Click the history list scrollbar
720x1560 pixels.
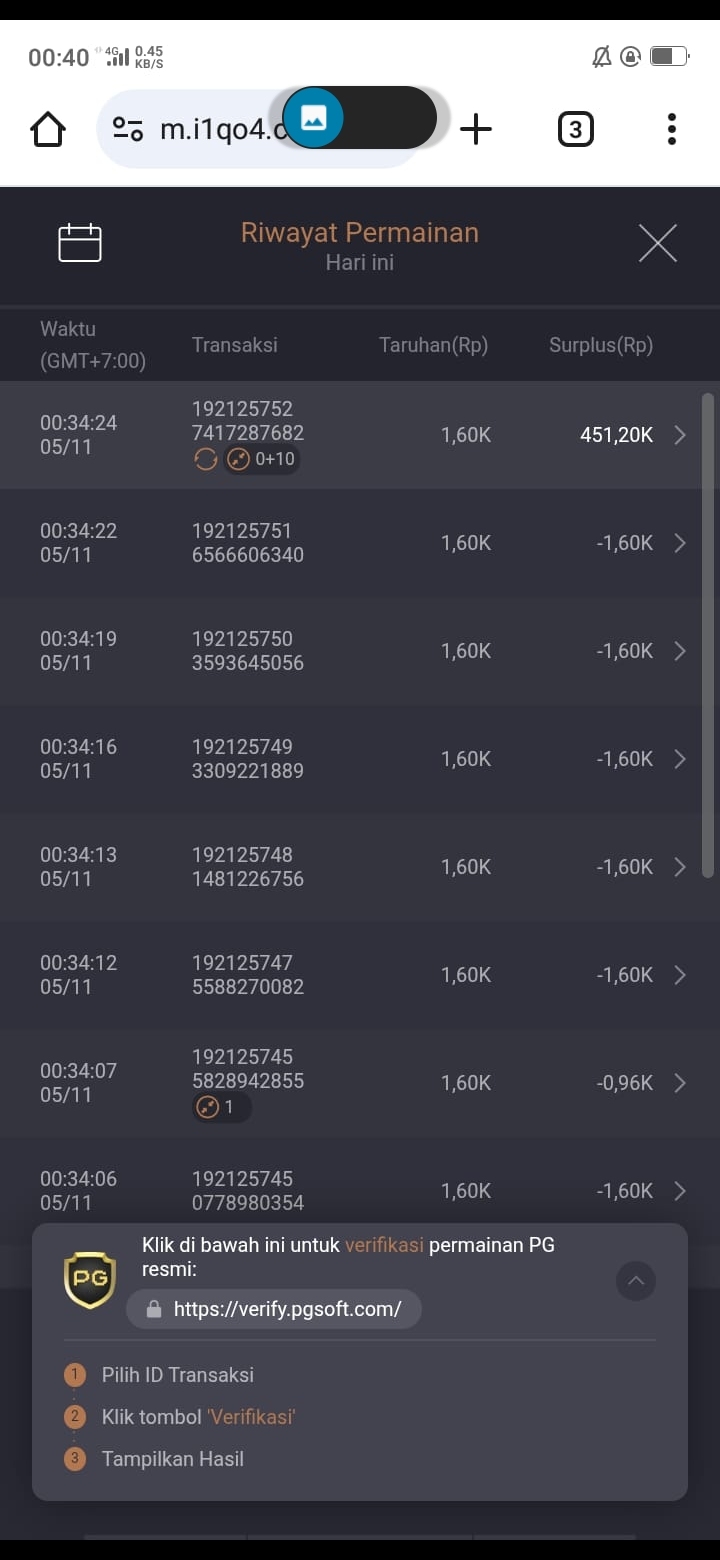(x=708, y=635)
